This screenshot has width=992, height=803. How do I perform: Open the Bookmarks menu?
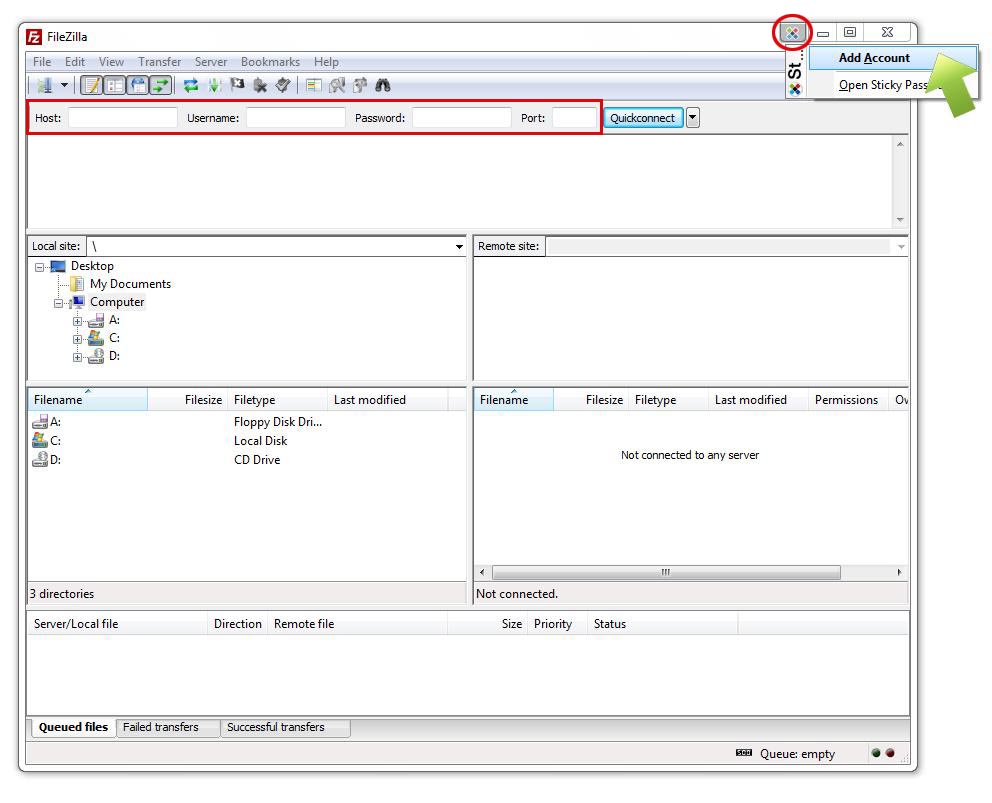270,62
